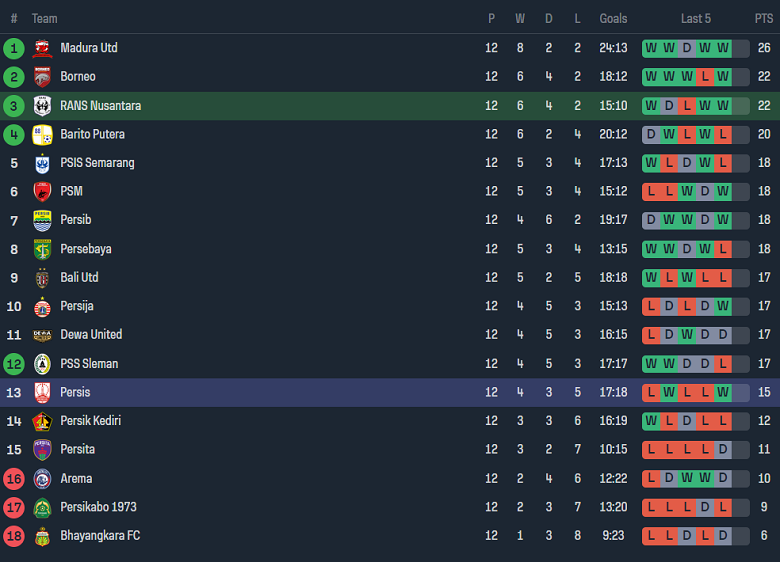The width and height of the screenshot is (780, 562).
Task: Click the Madura Utd club crest
Action: click(x=42, y=48)
